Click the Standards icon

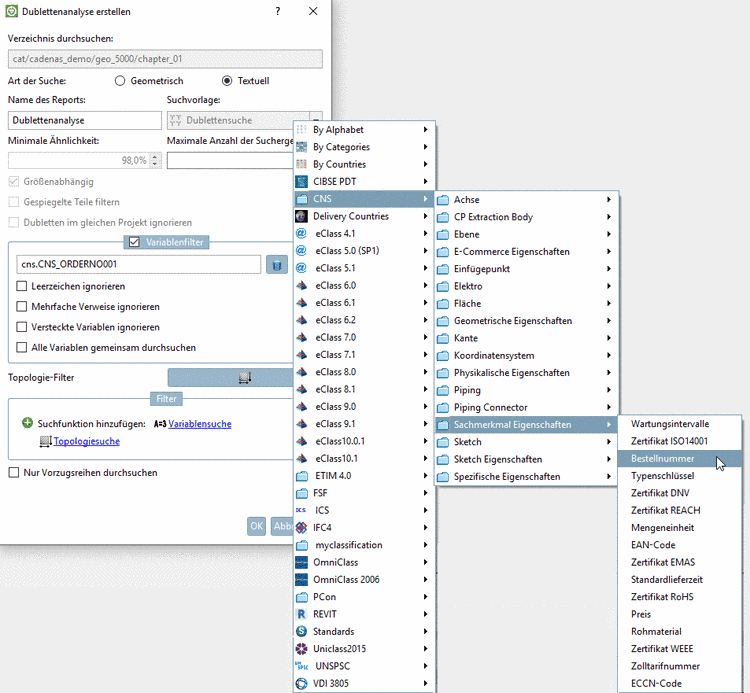[301, 631]
